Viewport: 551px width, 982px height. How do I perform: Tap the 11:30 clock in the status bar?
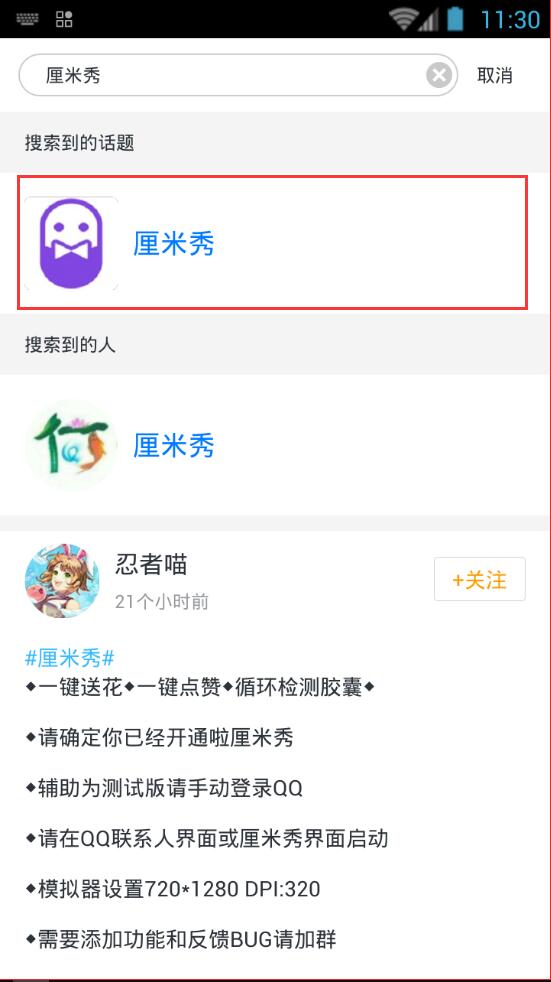[x=510, y=19]
